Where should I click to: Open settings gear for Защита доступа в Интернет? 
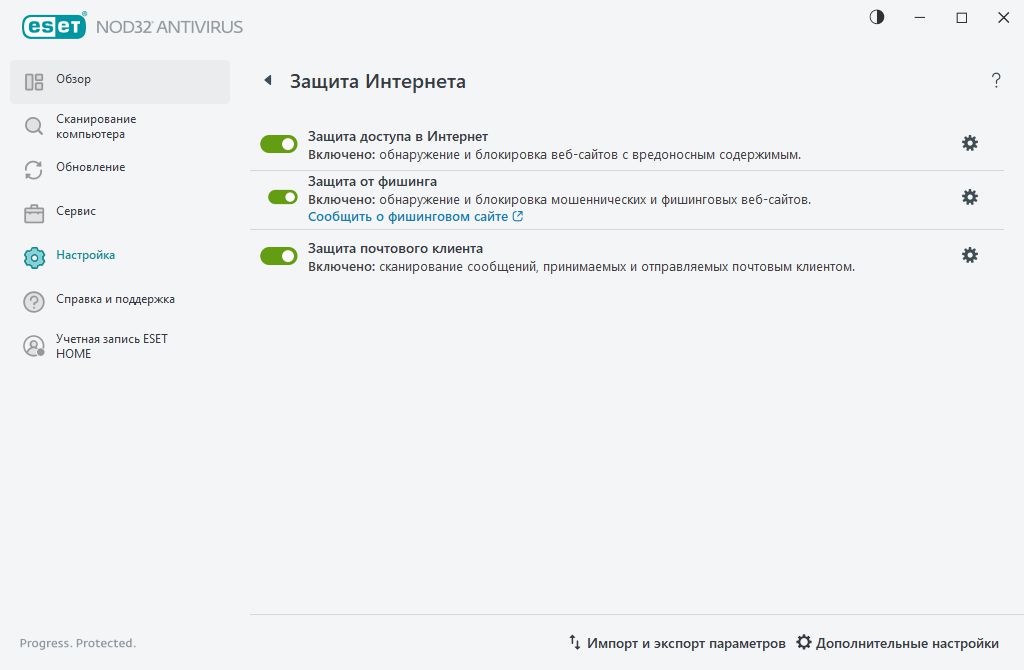[x=969, y=143]
